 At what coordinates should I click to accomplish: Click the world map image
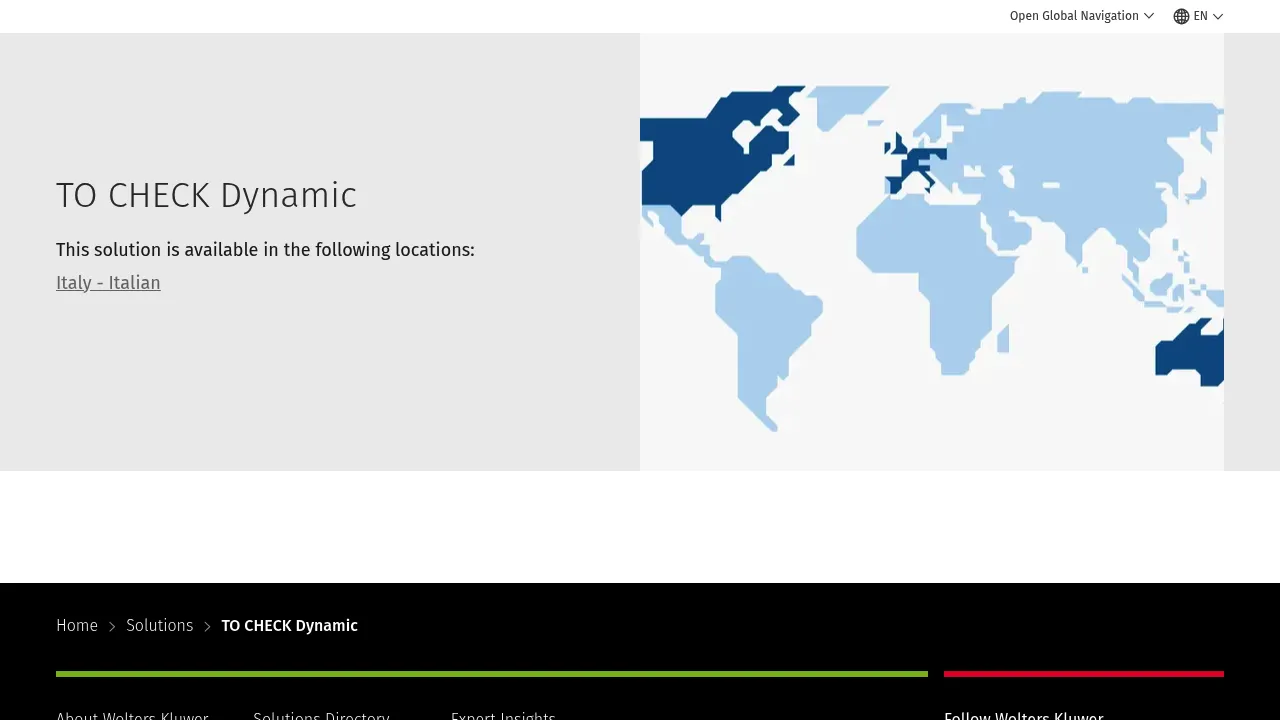[x=932, y=252]
